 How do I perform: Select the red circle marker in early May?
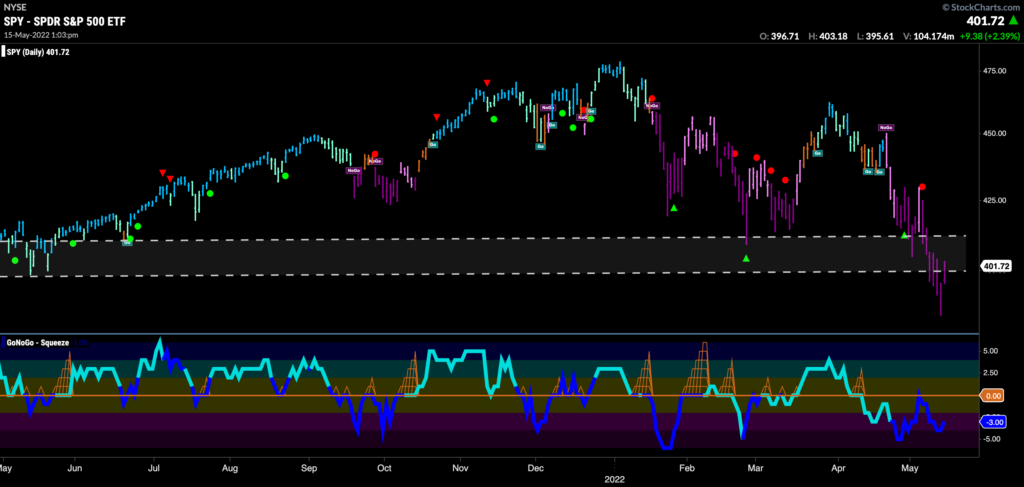921,187
